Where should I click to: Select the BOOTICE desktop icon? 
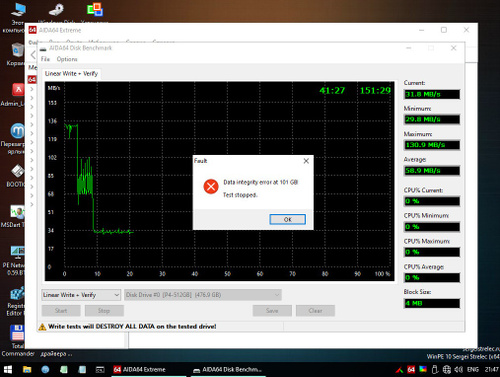pos(17,171)
